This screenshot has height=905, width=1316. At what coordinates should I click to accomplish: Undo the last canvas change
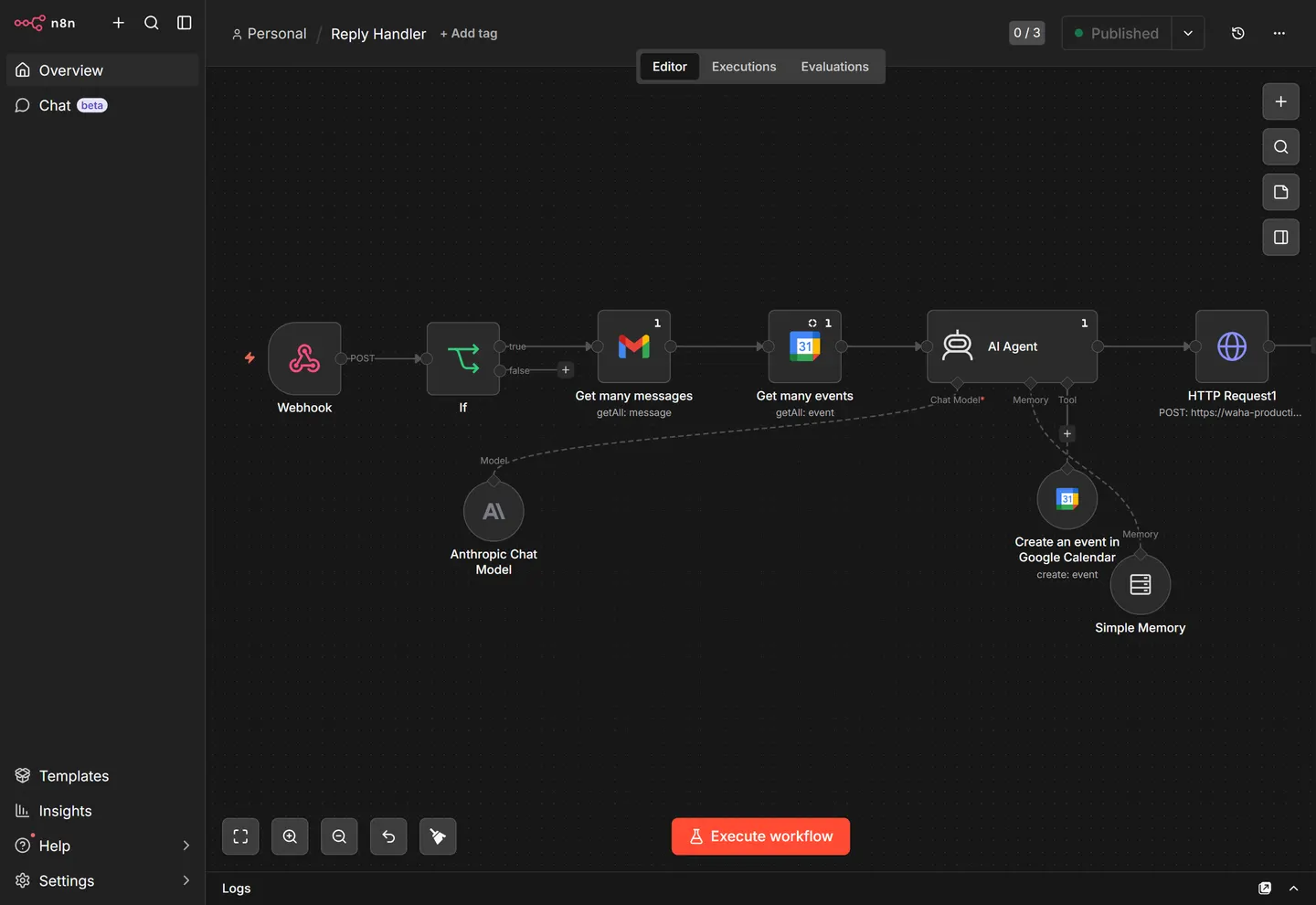(388, 836)
